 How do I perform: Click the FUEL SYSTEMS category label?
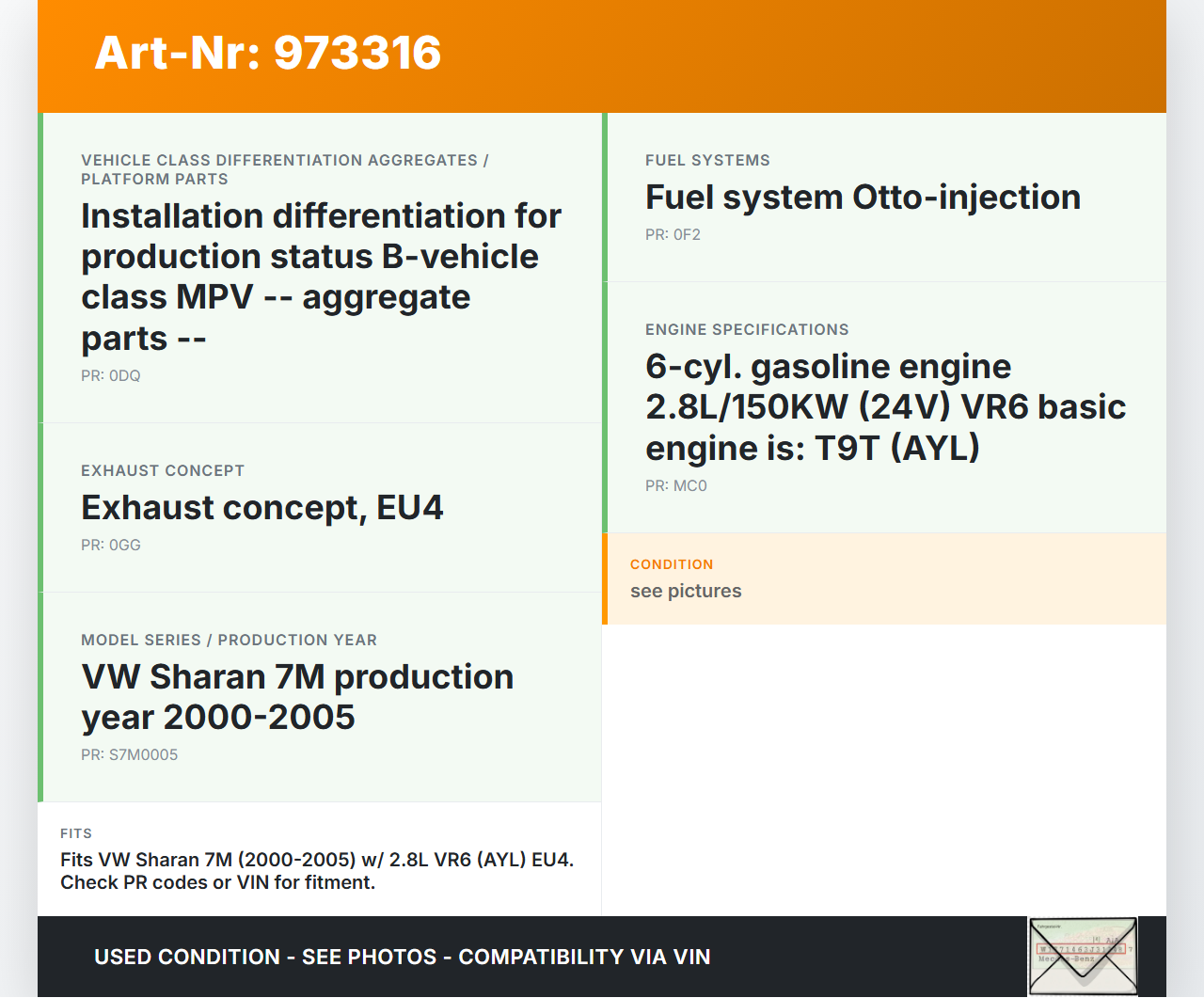pos(707,161)
